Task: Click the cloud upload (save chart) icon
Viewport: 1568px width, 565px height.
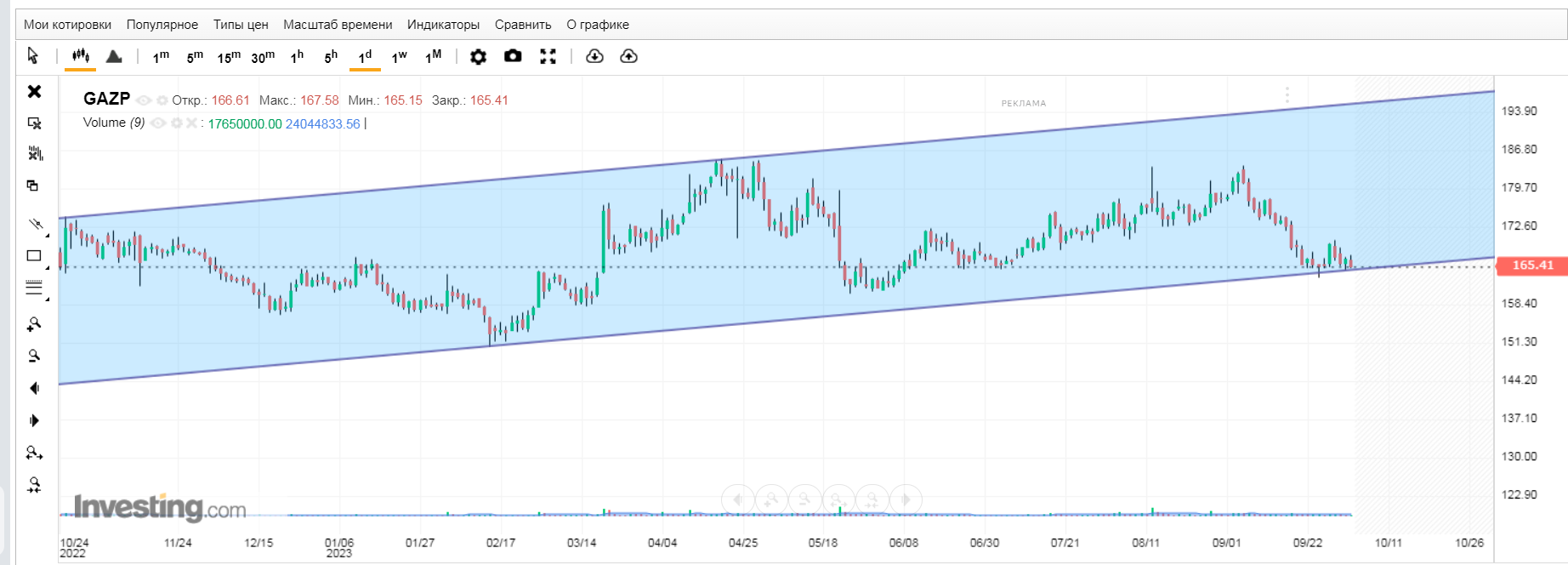Action: [628, 56]
